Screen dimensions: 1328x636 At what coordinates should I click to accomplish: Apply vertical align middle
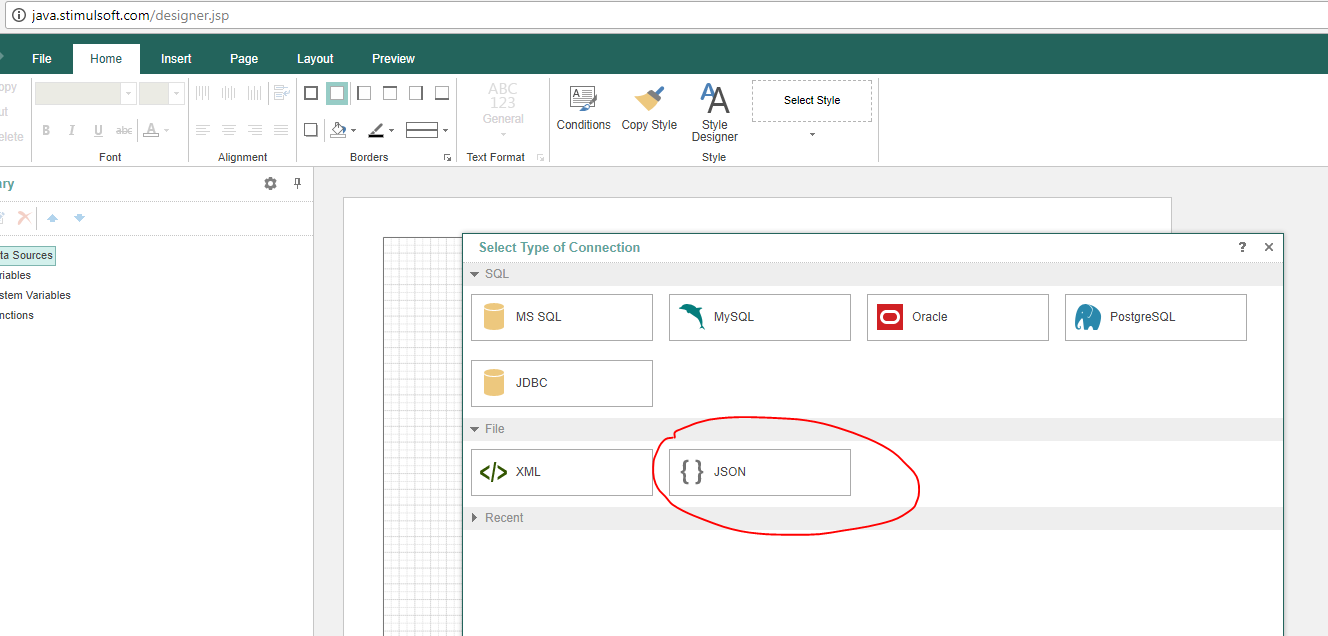click(229, 93)
